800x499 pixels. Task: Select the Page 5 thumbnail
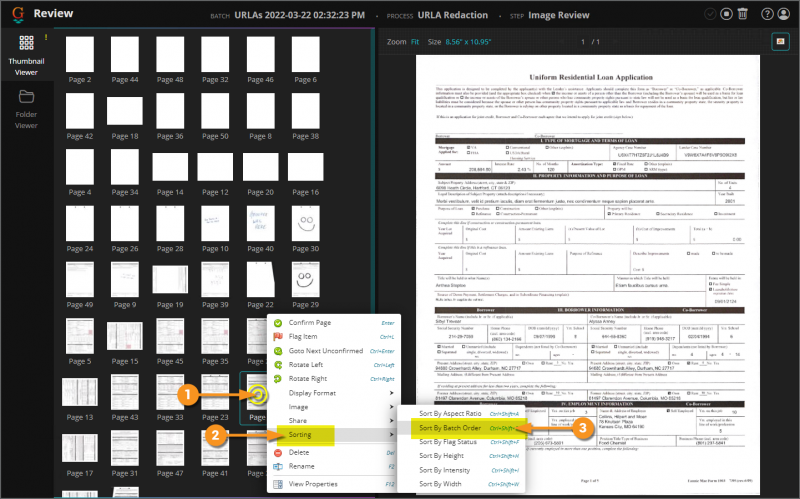pyautogui.click(x=80, y=336)
